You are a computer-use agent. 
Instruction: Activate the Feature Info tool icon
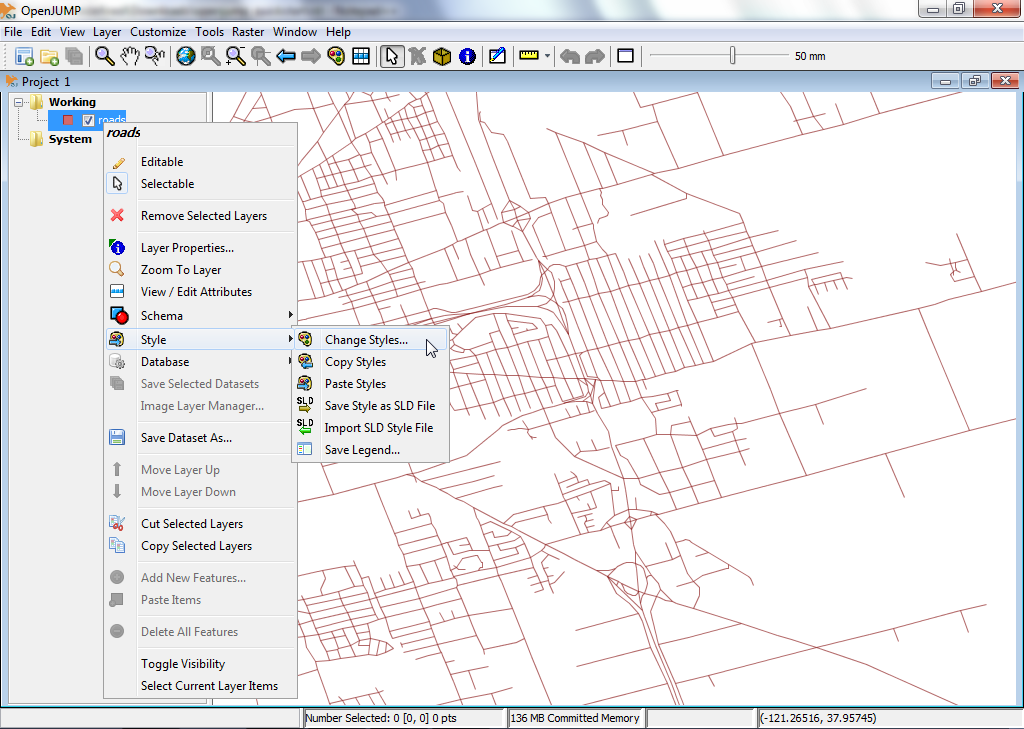point(467,56)
